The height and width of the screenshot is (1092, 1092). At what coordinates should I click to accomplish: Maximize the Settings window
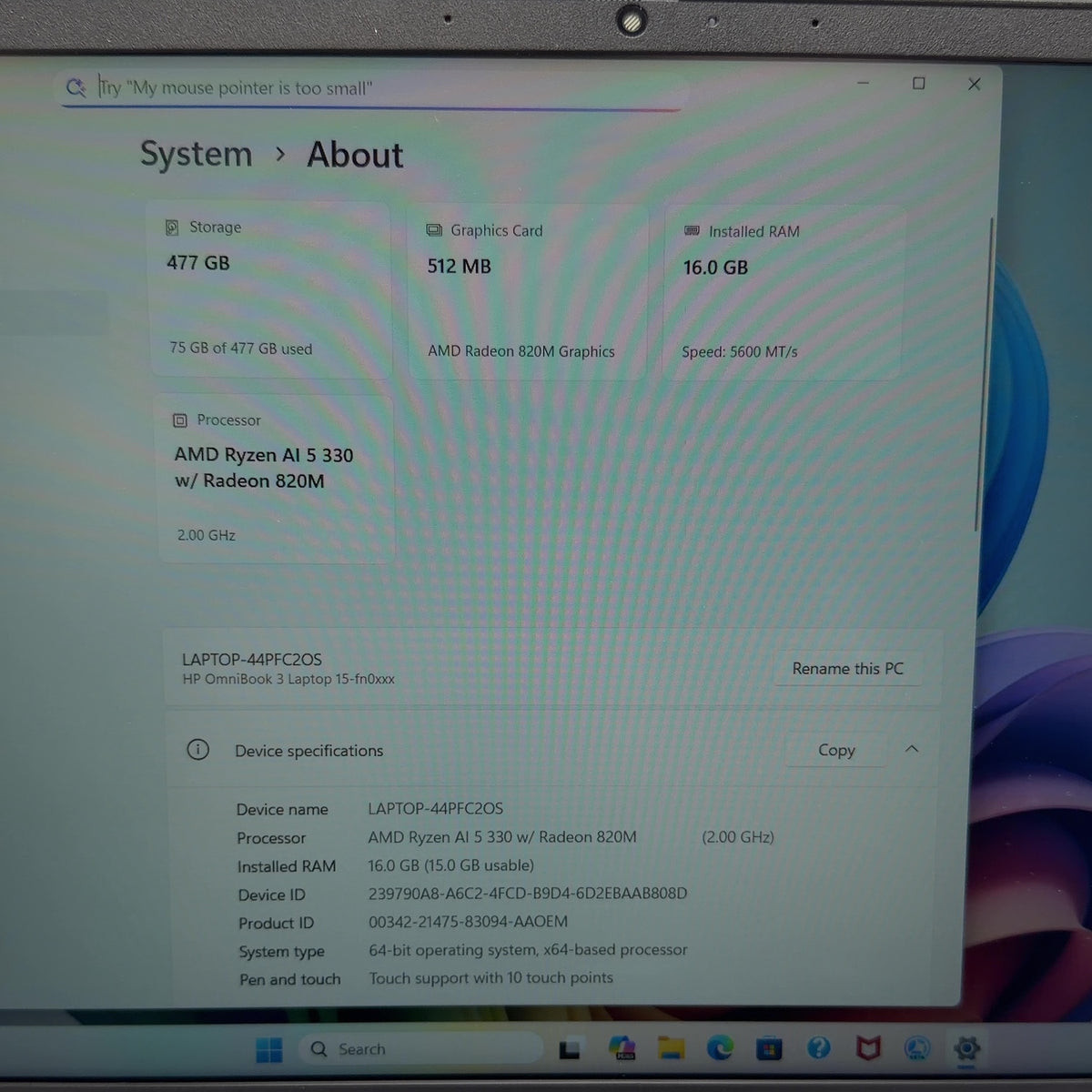click(919, 84)
